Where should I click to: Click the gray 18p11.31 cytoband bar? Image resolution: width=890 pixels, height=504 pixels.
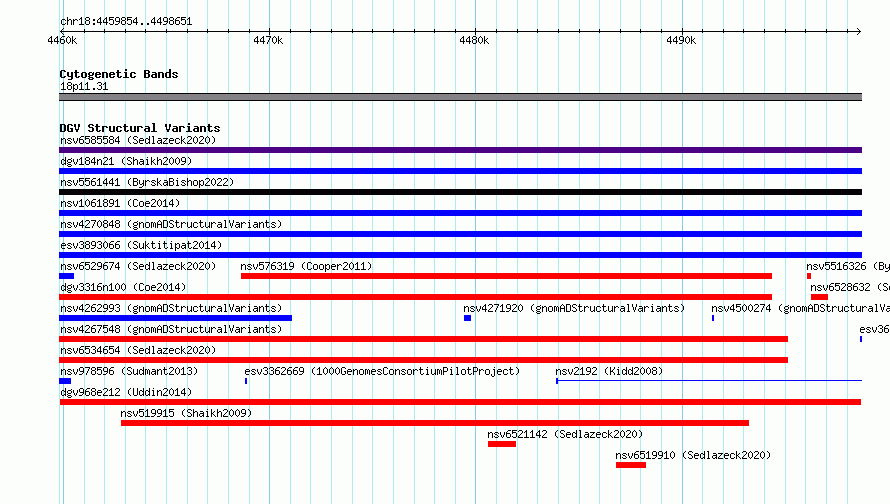click(460, 97)
